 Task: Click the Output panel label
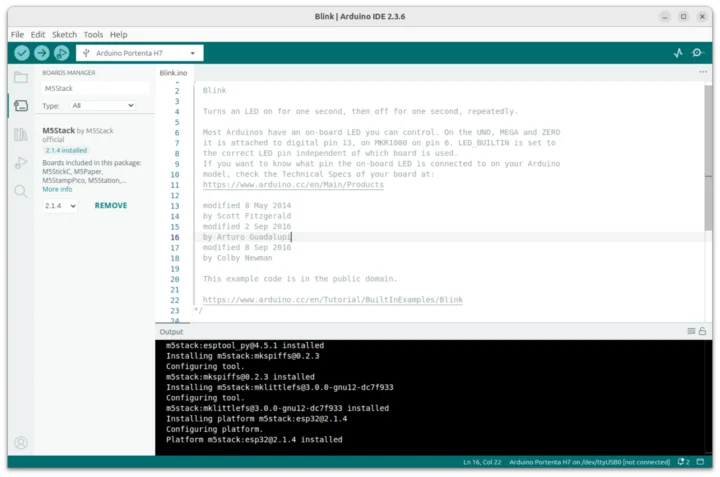(x=171, y=331)
